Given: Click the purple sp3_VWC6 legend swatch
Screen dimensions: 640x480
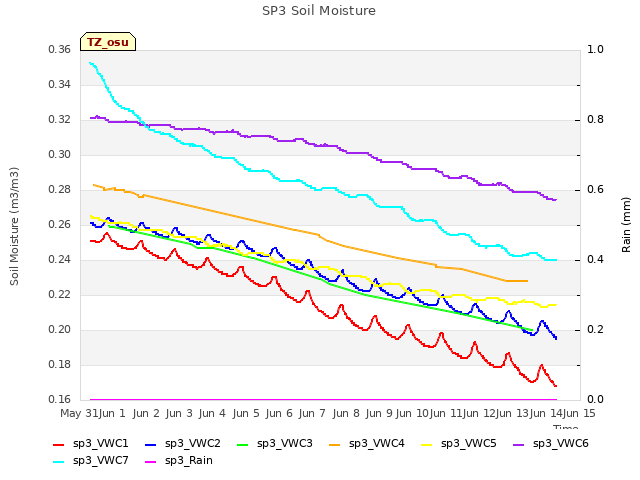Looking at the screenshot, I should click(x=518, y=445).
